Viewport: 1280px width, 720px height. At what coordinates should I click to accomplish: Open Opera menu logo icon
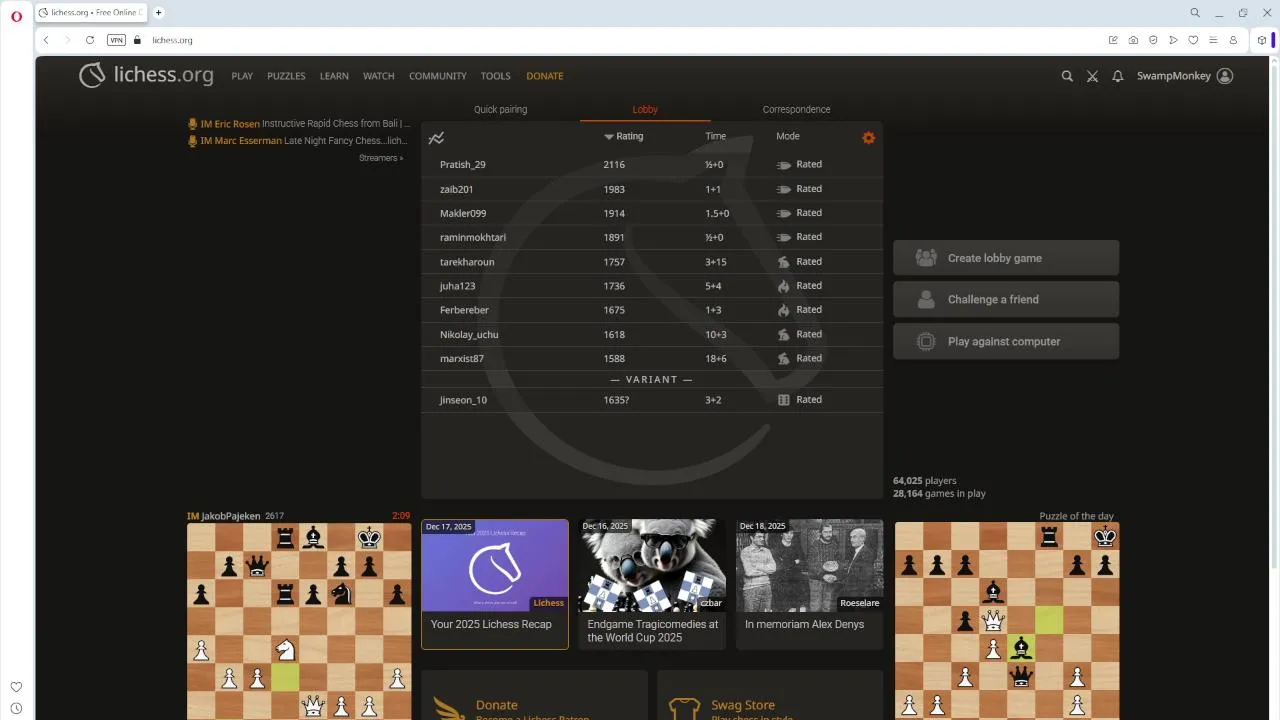(x=17, y=15)
